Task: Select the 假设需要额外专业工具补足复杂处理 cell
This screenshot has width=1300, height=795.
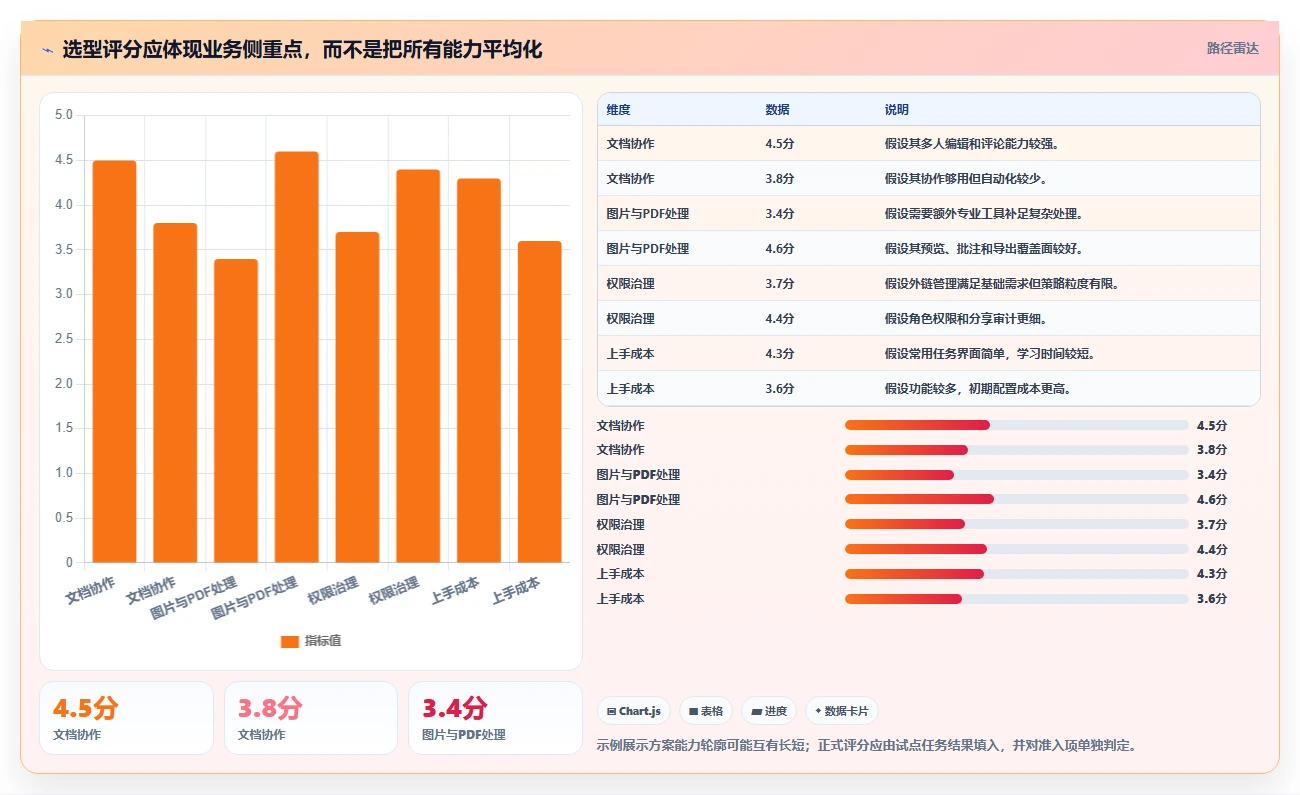Action: click(1068, 214)
